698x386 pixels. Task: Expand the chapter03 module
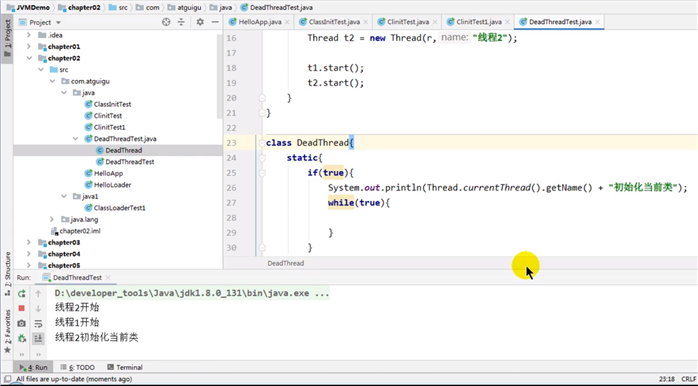[29, 243]
